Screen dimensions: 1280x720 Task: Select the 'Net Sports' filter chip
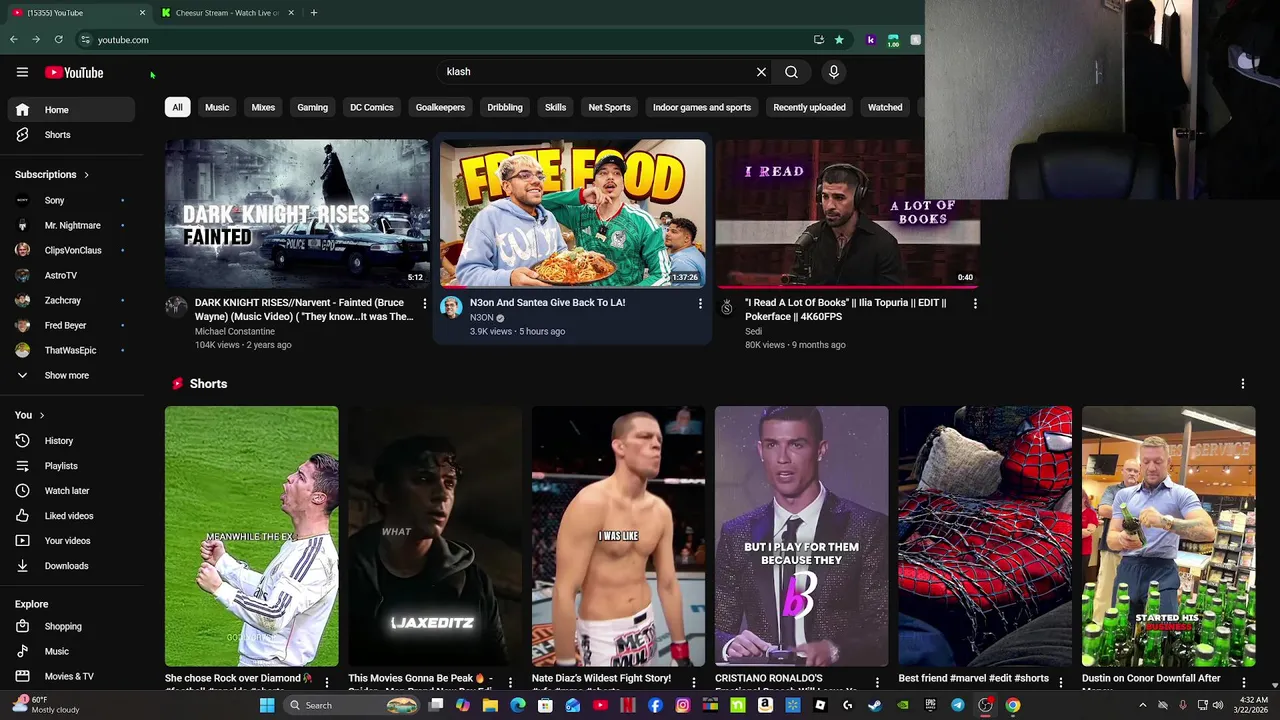tap(609, 107)
